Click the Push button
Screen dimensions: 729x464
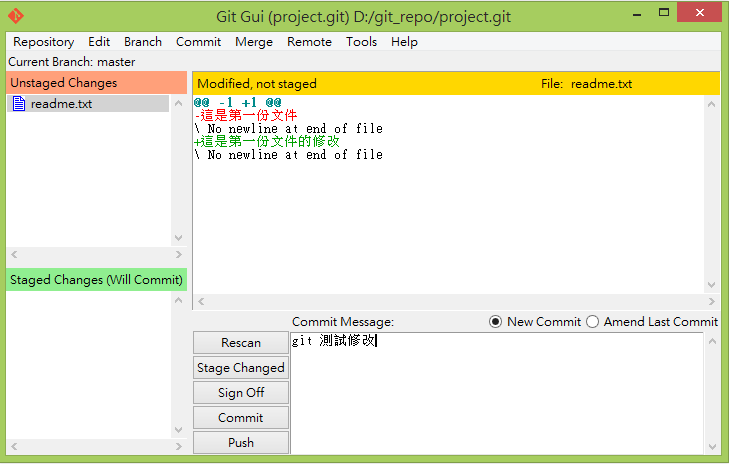(x=241, y=443)
